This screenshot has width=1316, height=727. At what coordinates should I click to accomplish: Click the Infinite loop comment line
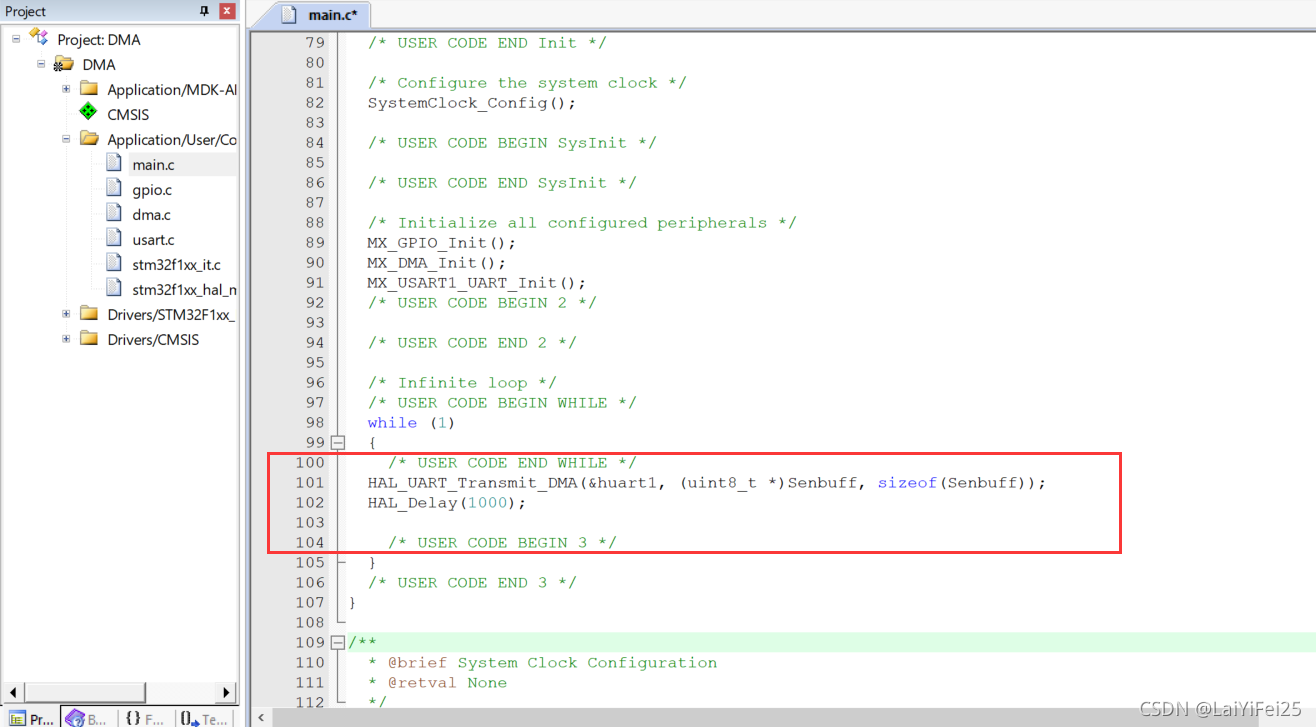(x=462, y=383)
